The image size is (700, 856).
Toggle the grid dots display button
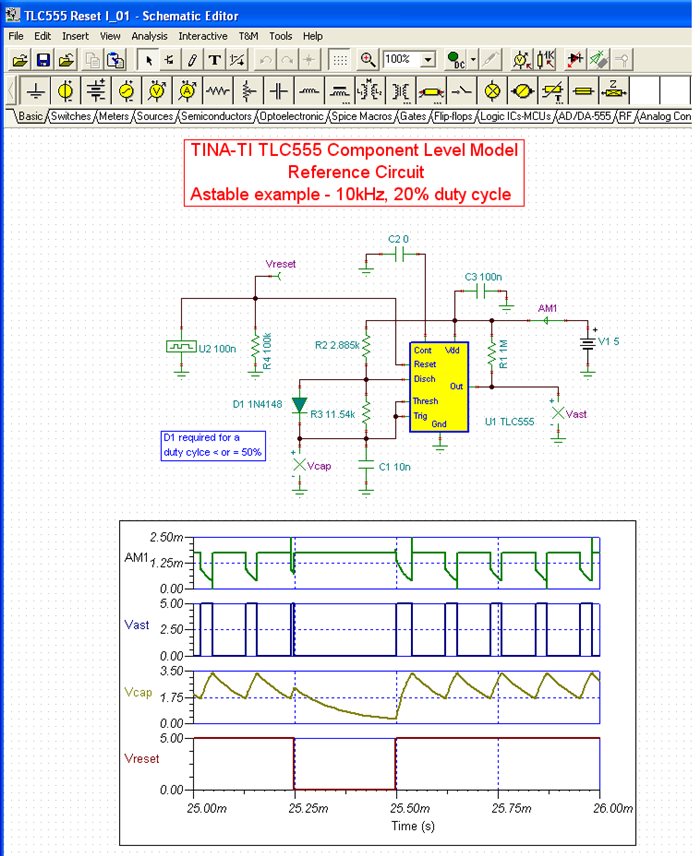(x=340, y=60)
